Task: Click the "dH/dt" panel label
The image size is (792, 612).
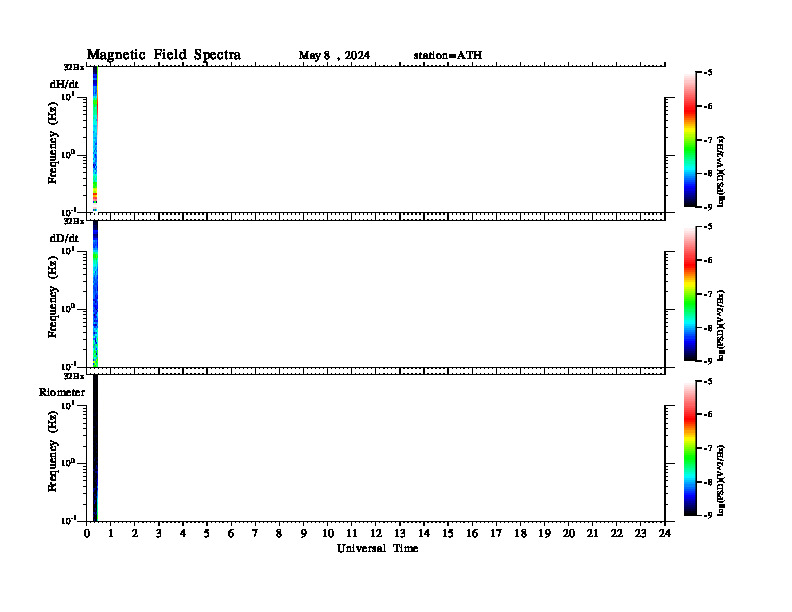Action: [x=64, y=84]
